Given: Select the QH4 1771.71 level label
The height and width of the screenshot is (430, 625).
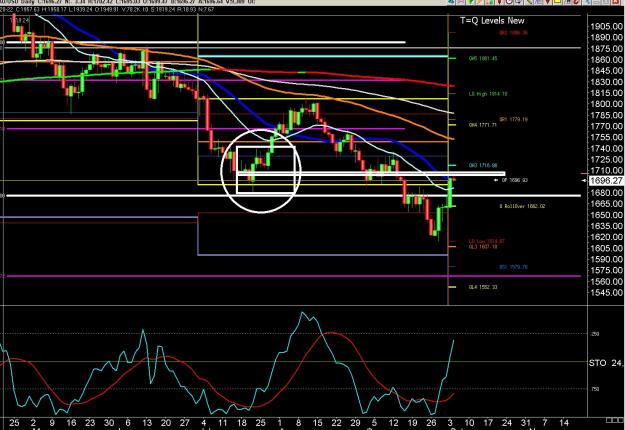Looking at the screenshot, I should pos(483,125).
